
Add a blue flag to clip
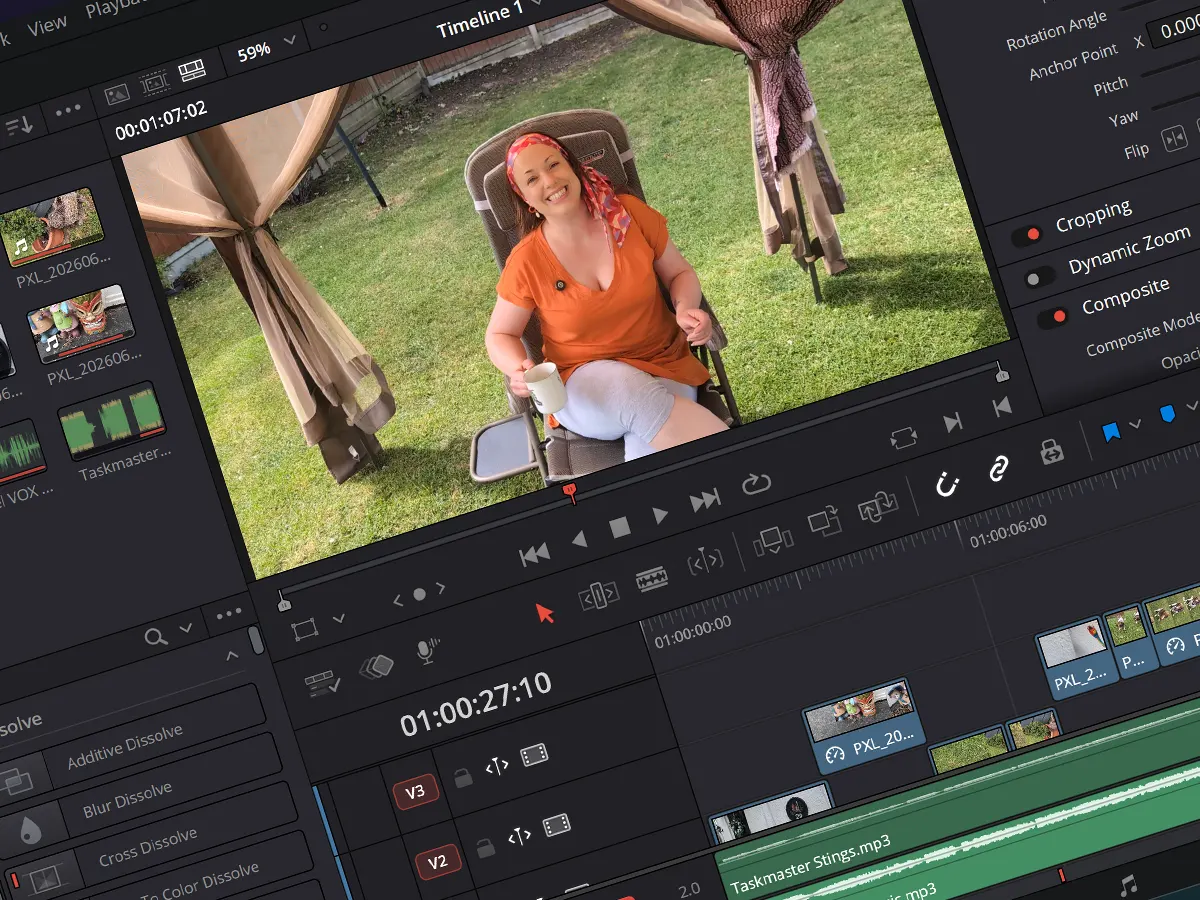1110,433
